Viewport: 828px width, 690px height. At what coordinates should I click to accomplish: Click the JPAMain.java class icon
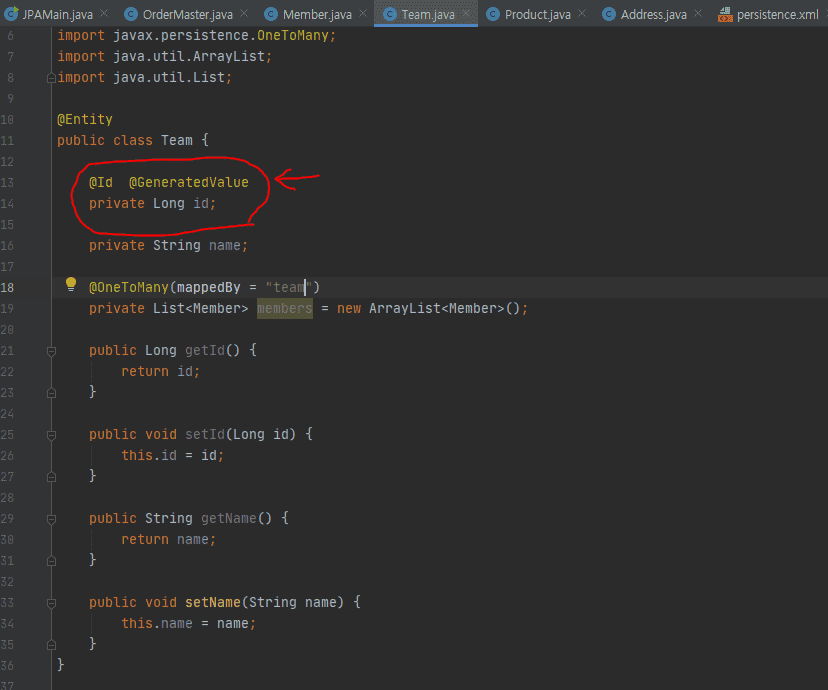pos(11,14)
